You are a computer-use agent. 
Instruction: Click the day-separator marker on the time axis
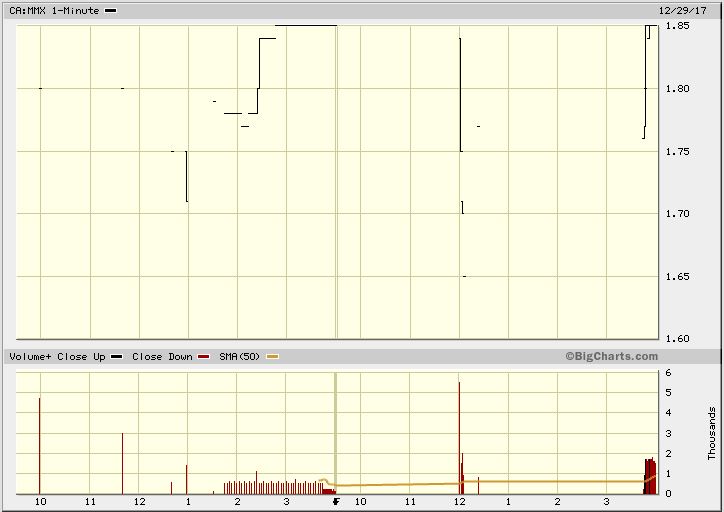[x=336, y=502]
